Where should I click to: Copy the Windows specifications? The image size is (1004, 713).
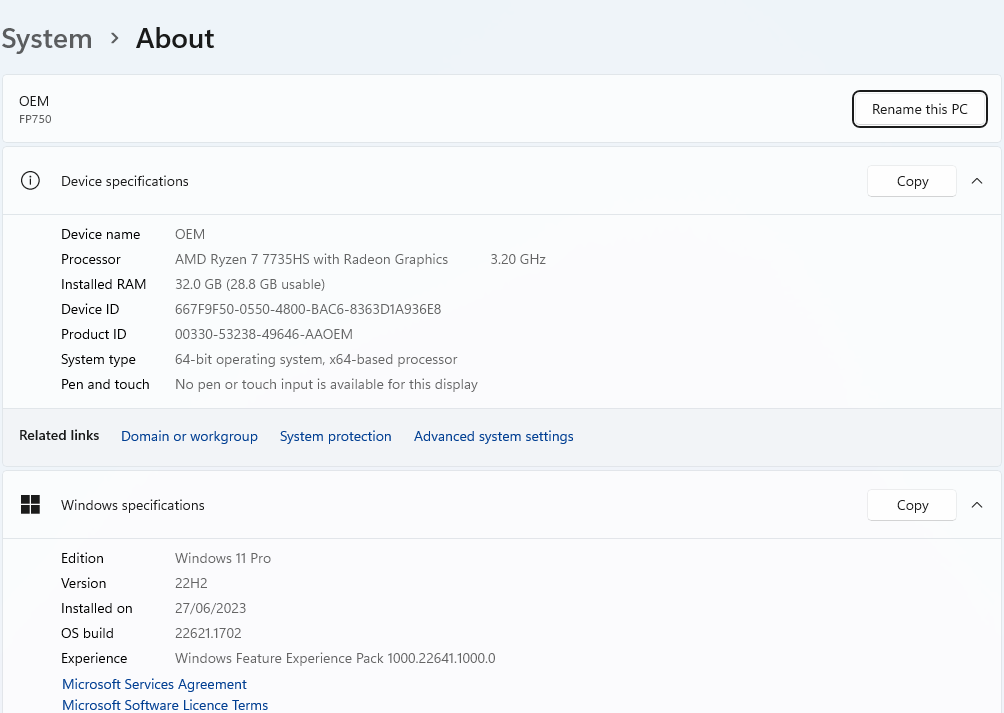[x=912, y=505]
